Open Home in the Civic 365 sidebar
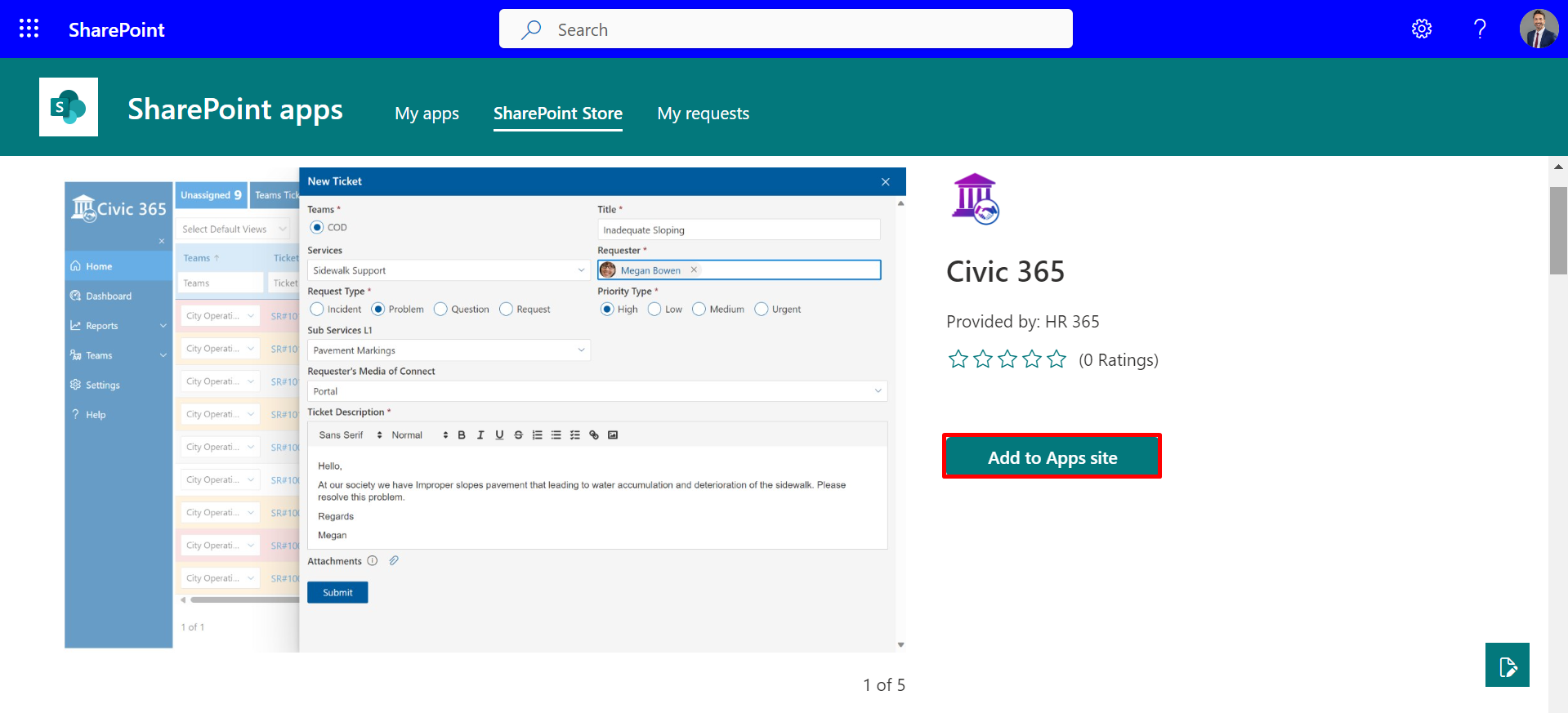The image size is (1568, 713). [x=118, y=266]
